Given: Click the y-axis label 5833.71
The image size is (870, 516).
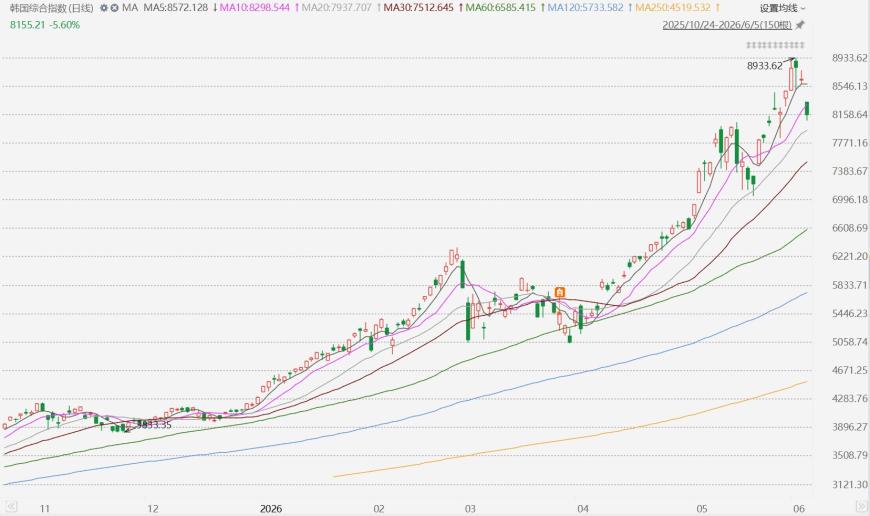Looking at the screenshot, I should point(849,285).
